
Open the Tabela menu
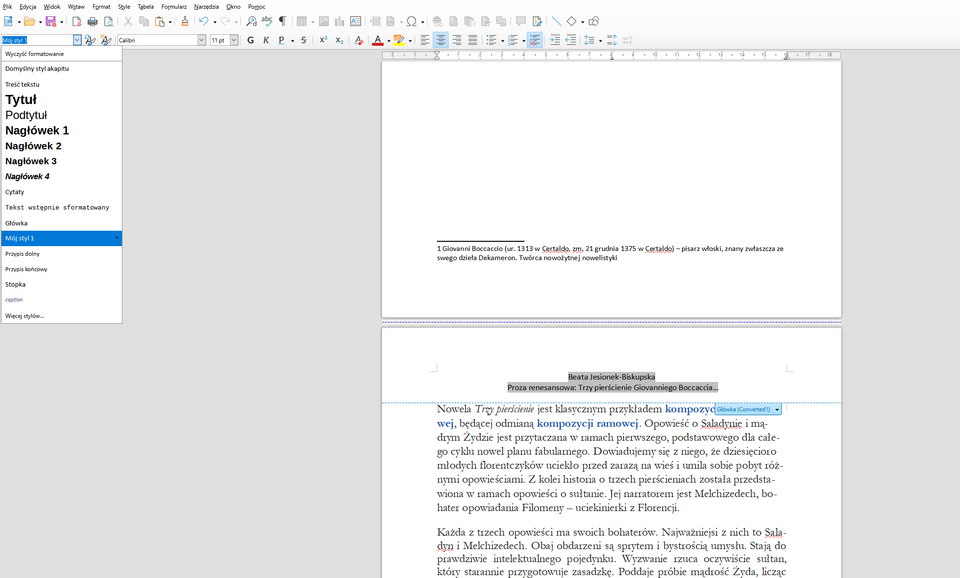point(145,6)
